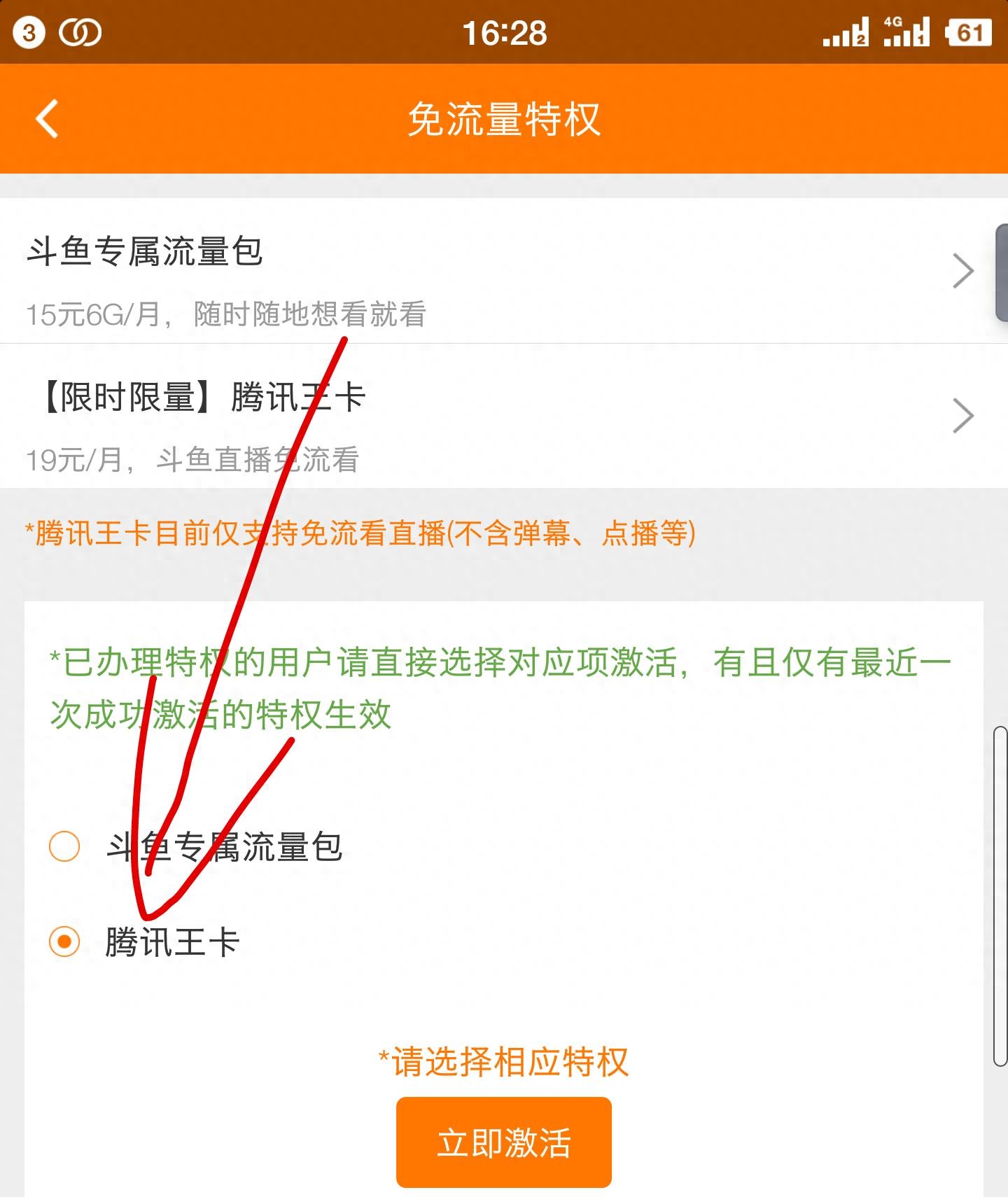Screen dimensions: 1008x1197
Task: Tap the linked-rings status bar icon
Action: click(x=80, y=33)
